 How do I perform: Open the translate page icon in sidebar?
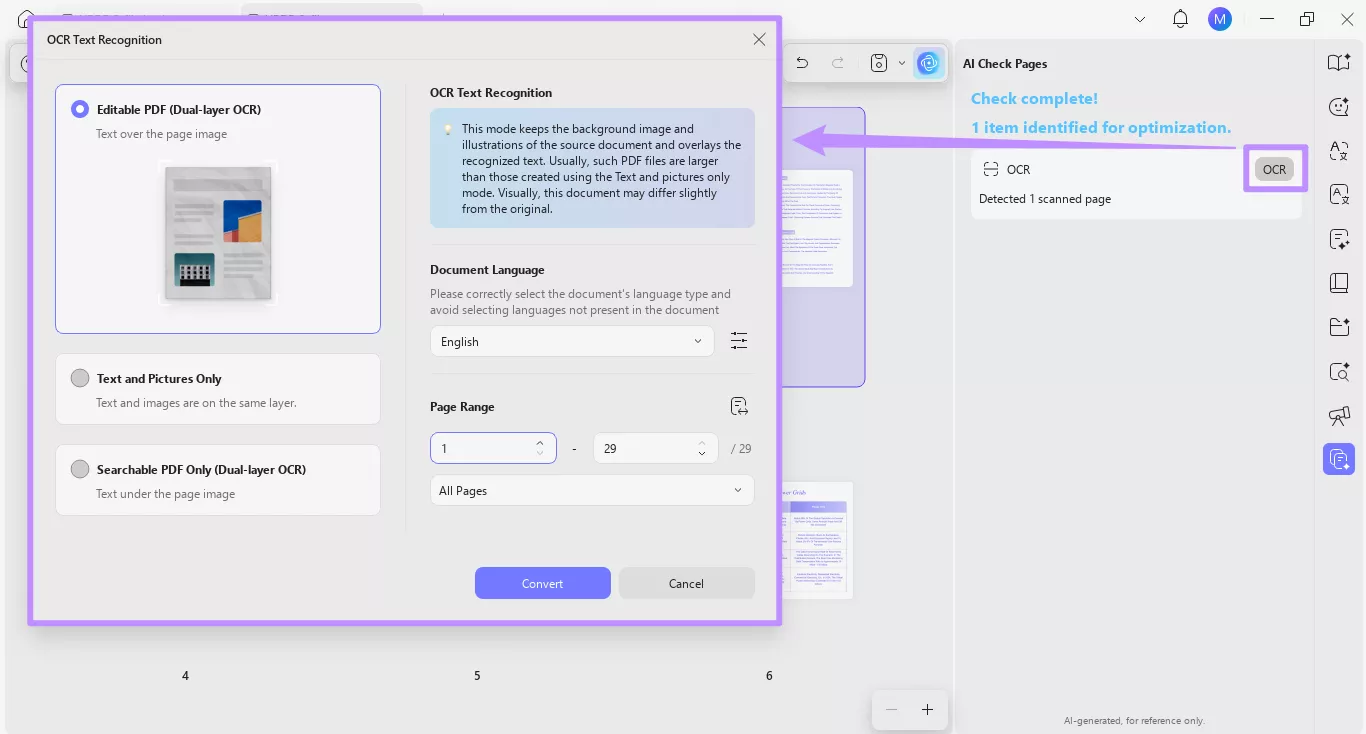coord(1339,195)
